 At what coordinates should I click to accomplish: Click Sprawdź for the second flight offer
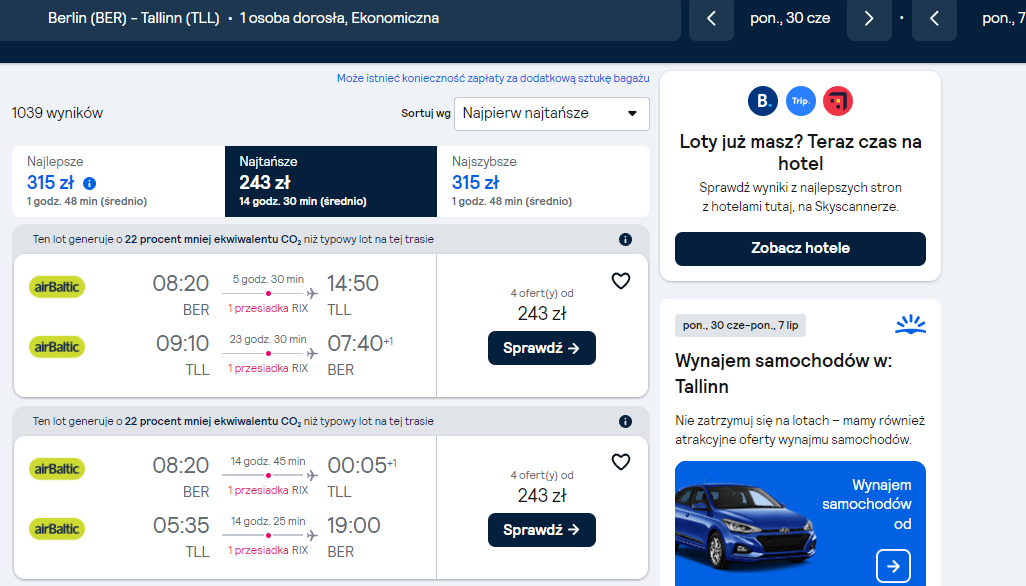542,530
